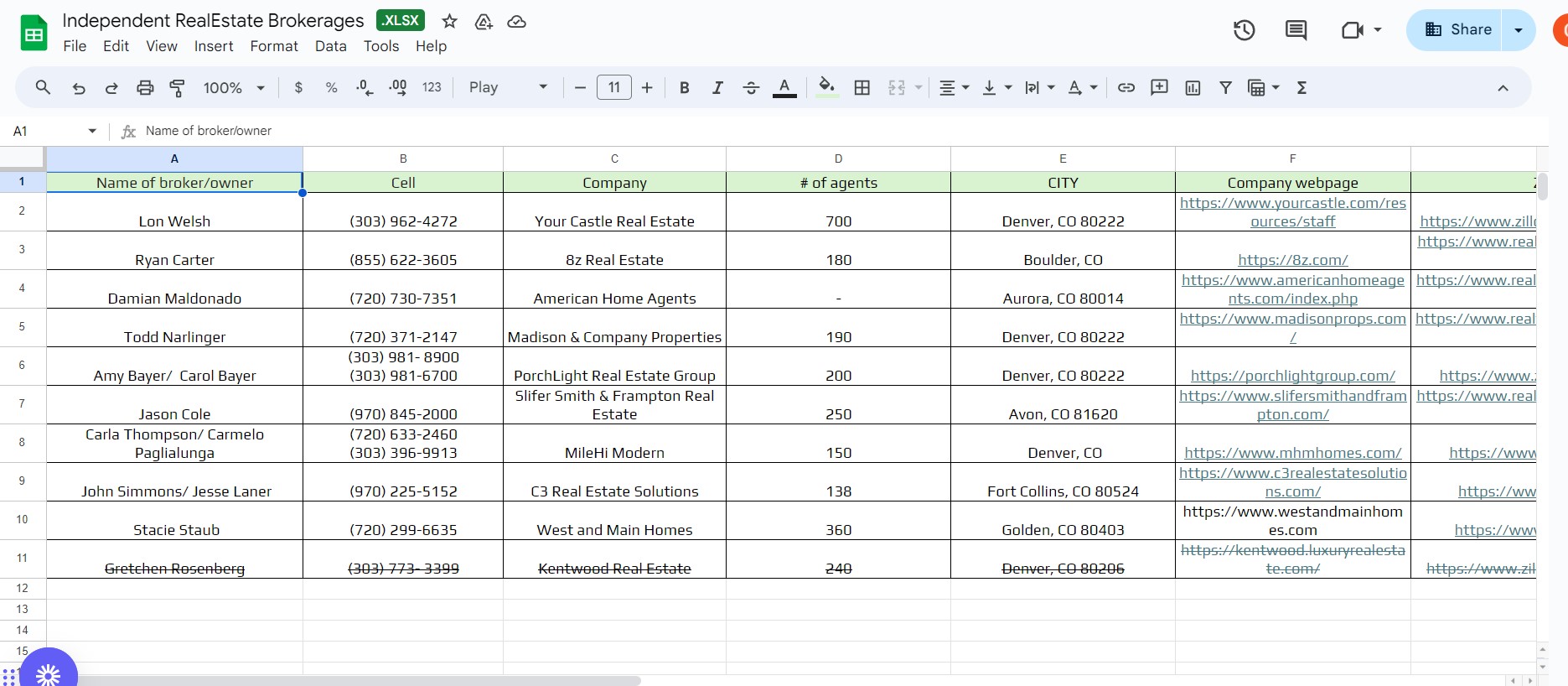This screenshot has height=686, width=1568.
Task: Open the text wrapping dropdown
Action: [1039, 87]
